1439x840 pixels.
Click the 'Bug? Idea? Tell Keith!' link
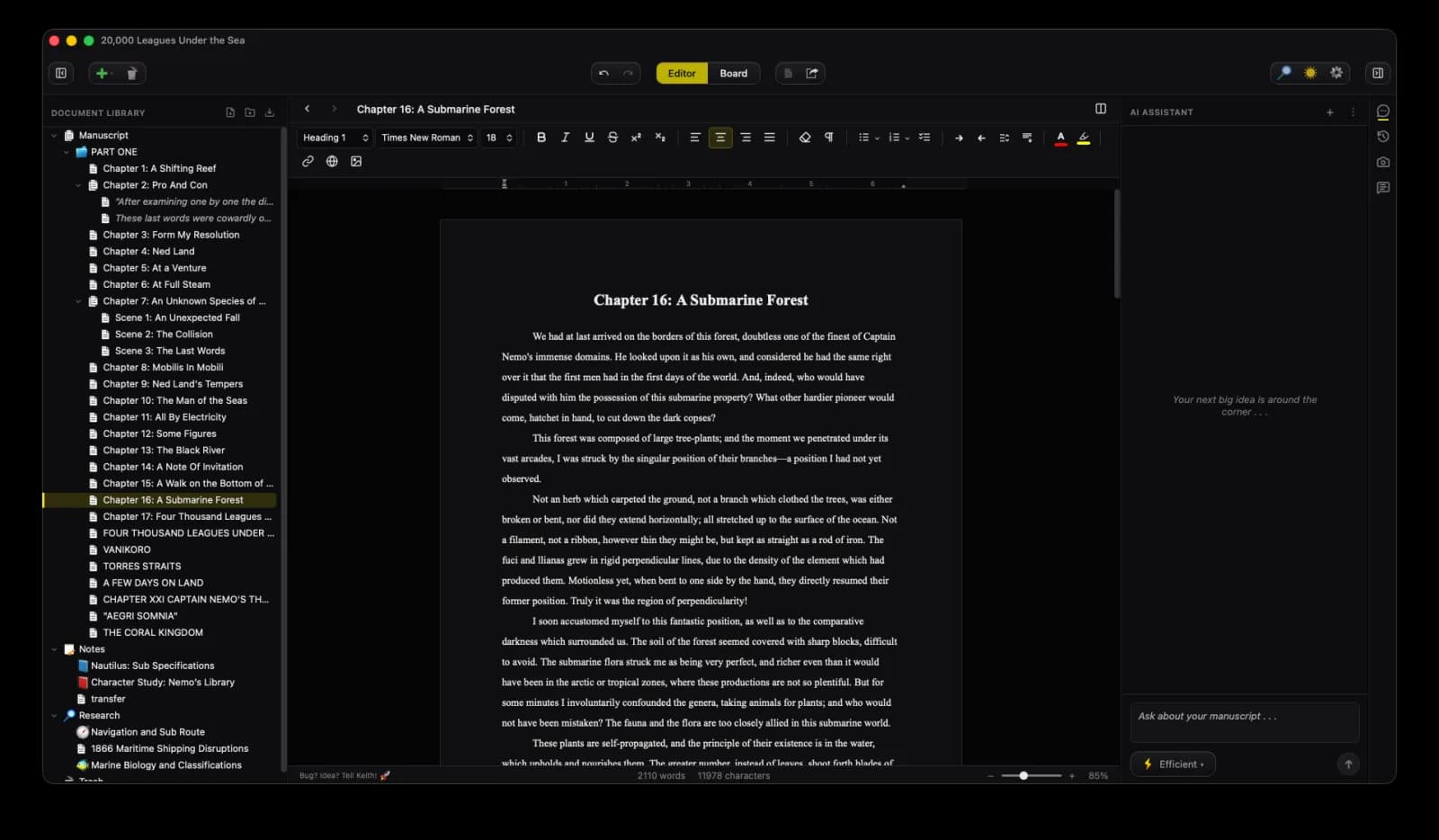(344, 775)
